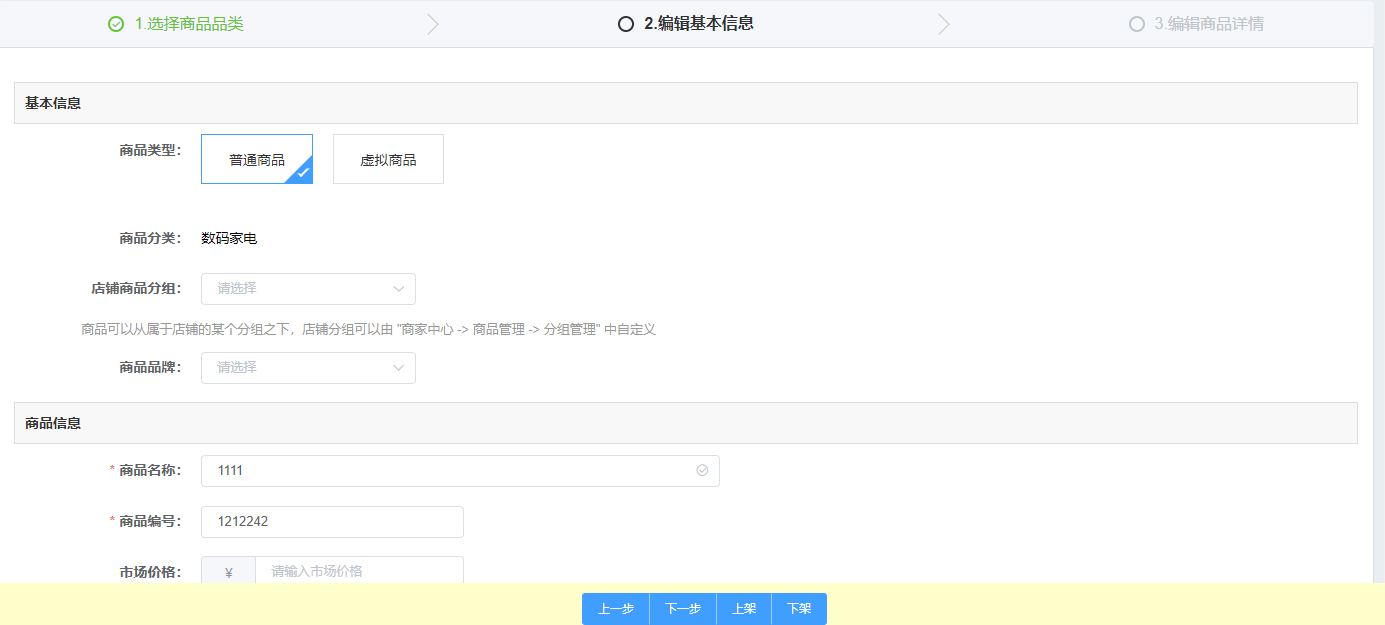1385x625 pixels.
Task: Click the check icon inside 商品名称 field
Action: [702, 470]
